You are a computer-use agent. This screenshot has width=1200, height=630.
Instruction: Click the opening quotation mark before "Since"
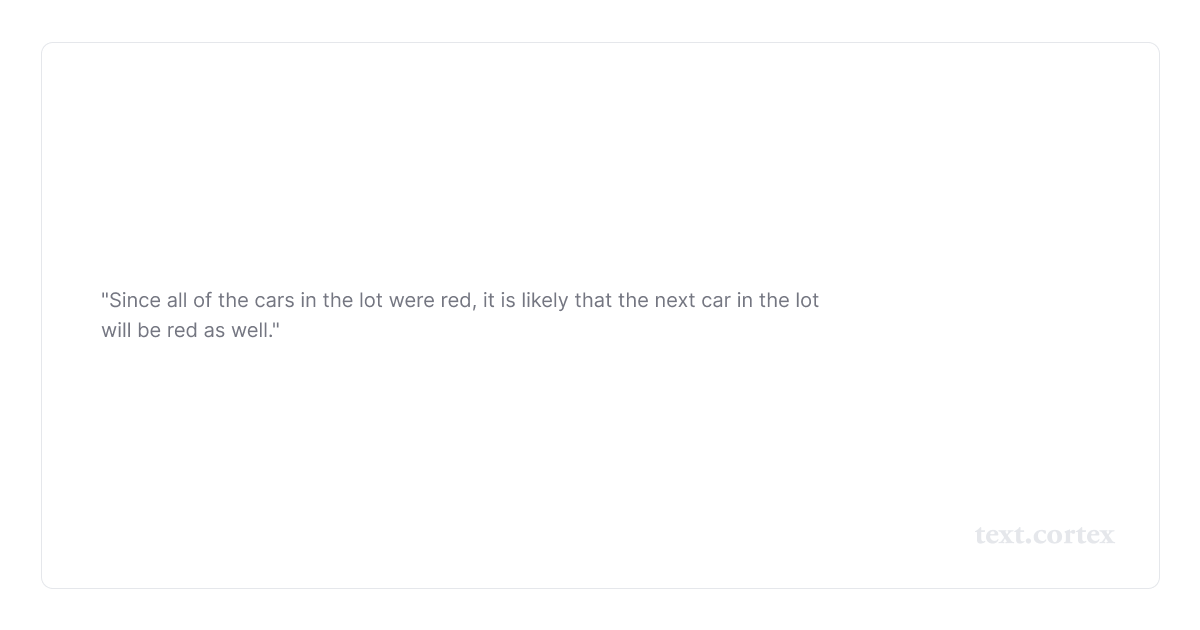104,297
